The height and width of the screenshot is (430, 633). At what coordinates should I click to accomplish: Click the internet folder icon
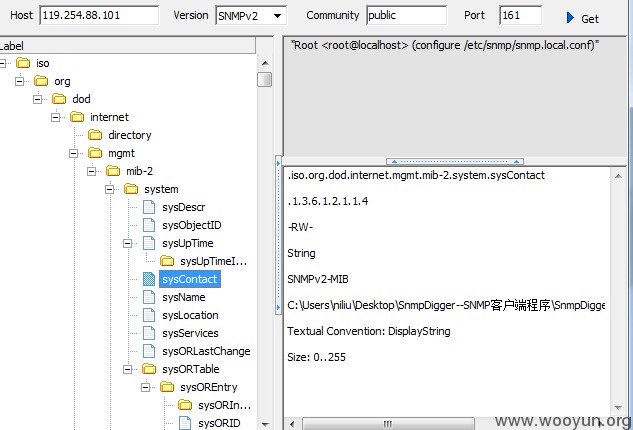pos(77,117)
